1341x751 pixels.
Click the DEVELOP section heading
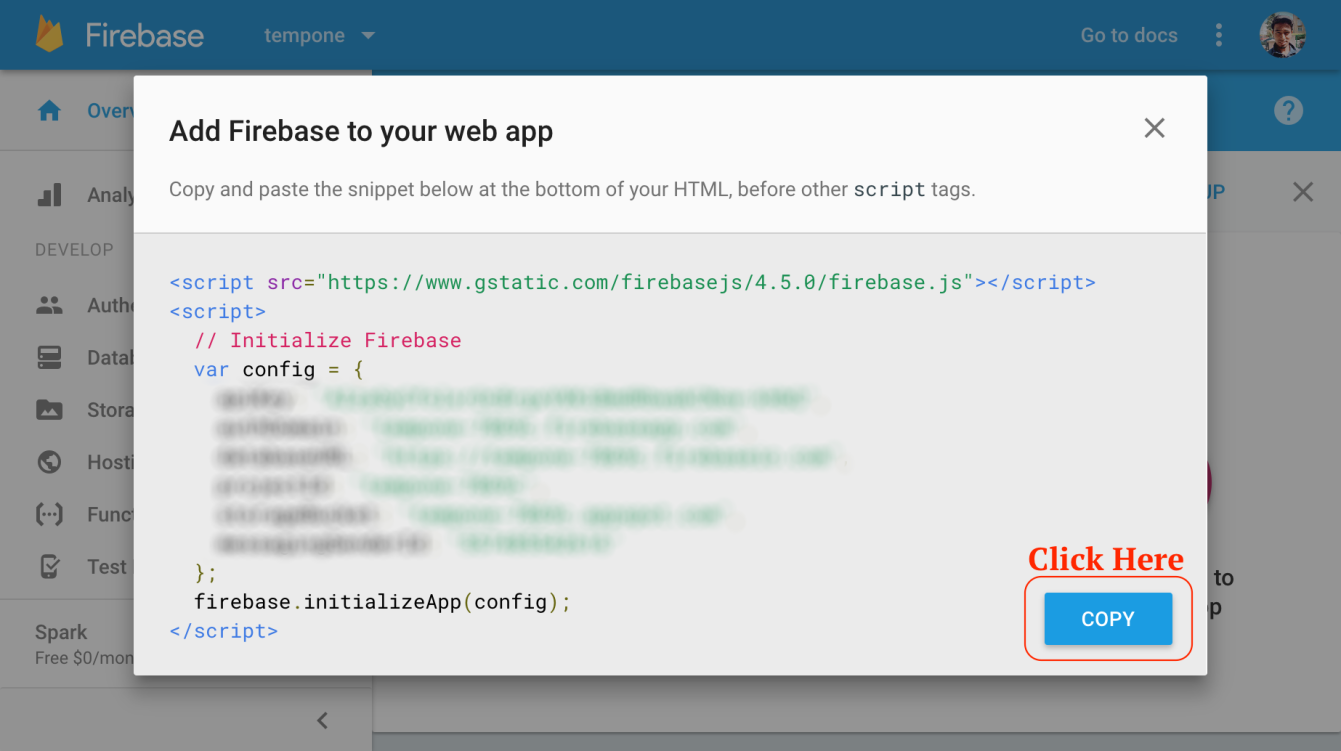point(74,250)
